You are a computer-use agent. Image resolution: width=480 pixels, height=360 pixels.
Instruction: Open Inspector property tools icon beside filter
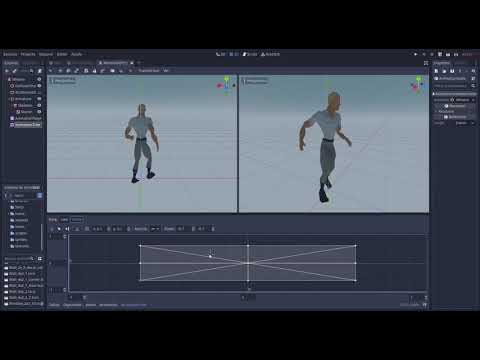pyautogui.click(x=473, y=86)
